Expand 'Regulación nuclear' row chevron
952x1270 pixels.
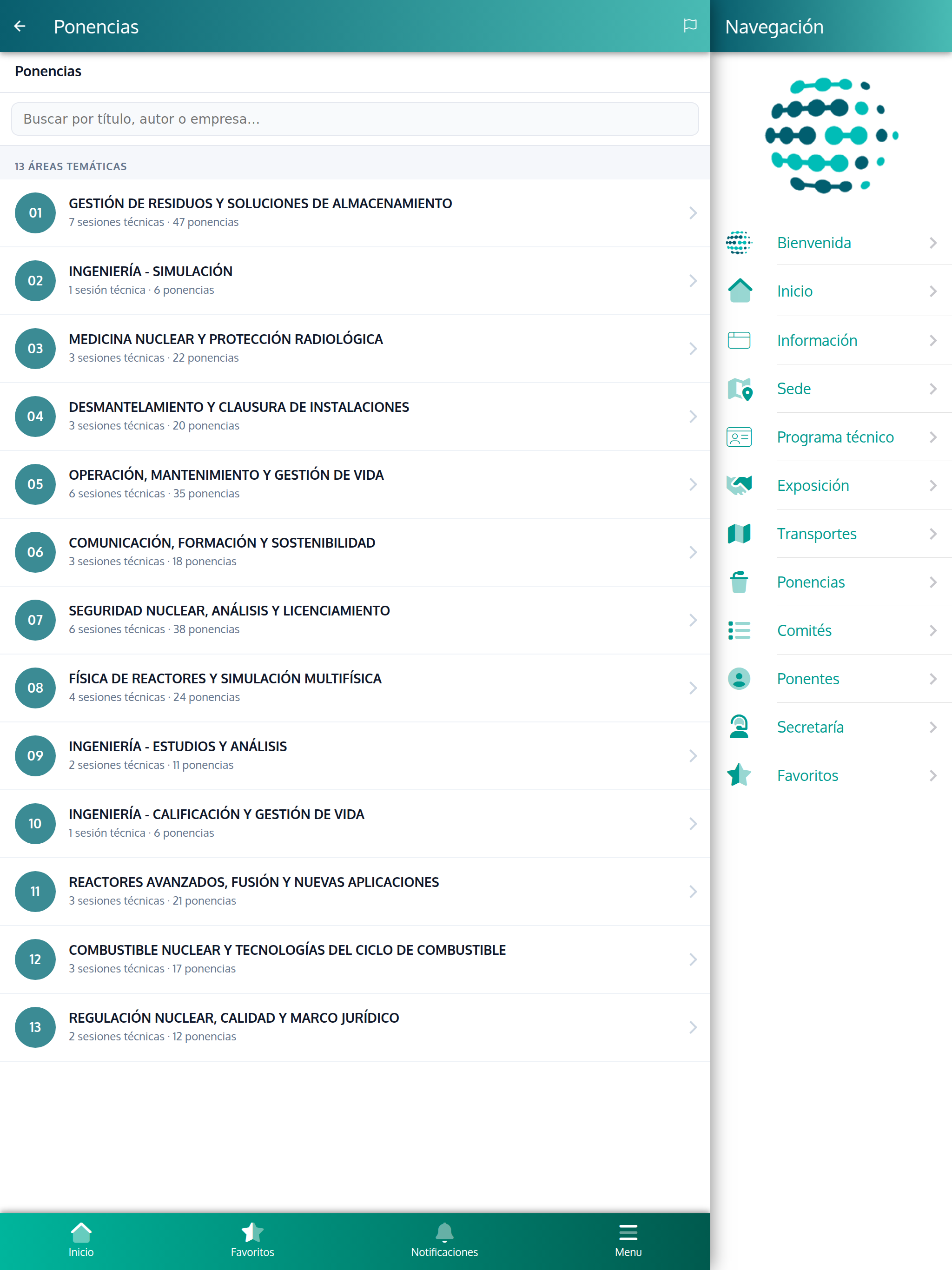693,1027
